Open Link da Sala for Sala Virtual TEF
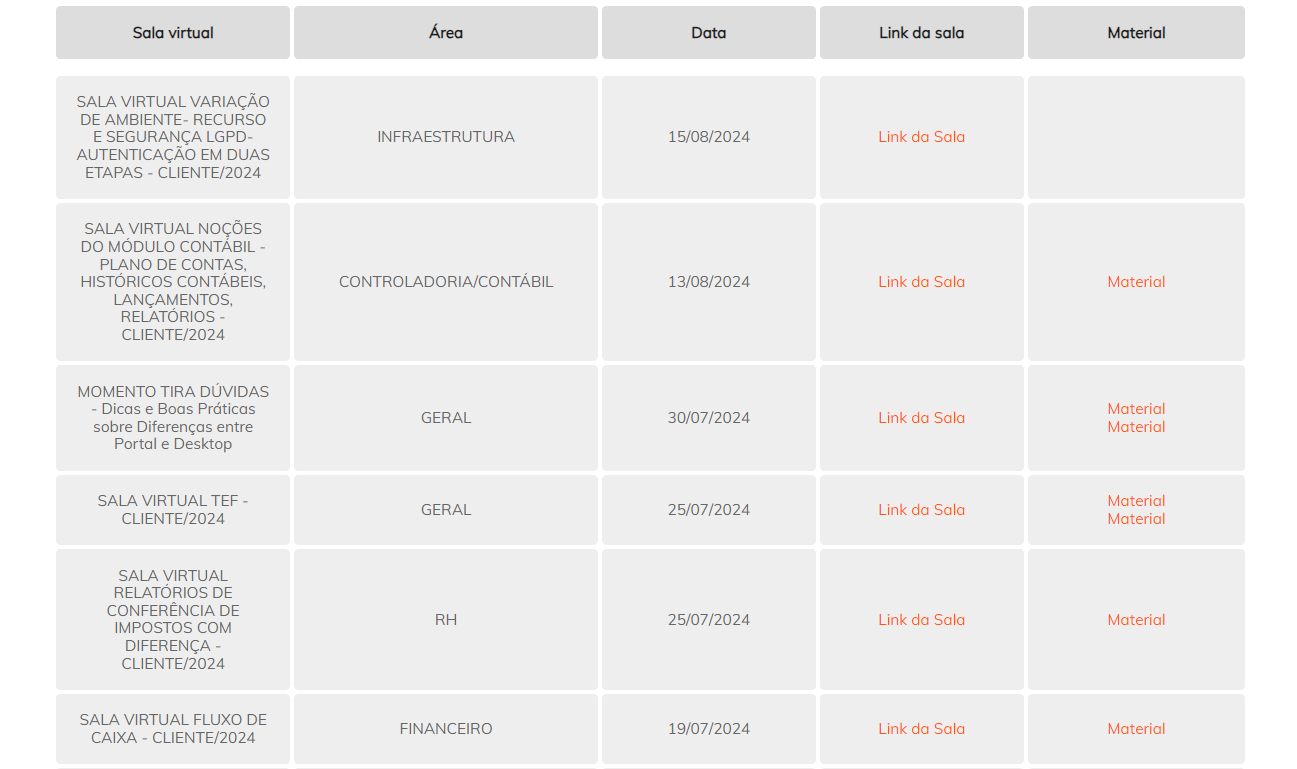1297x769 pixels. click(x=921, y=510)
